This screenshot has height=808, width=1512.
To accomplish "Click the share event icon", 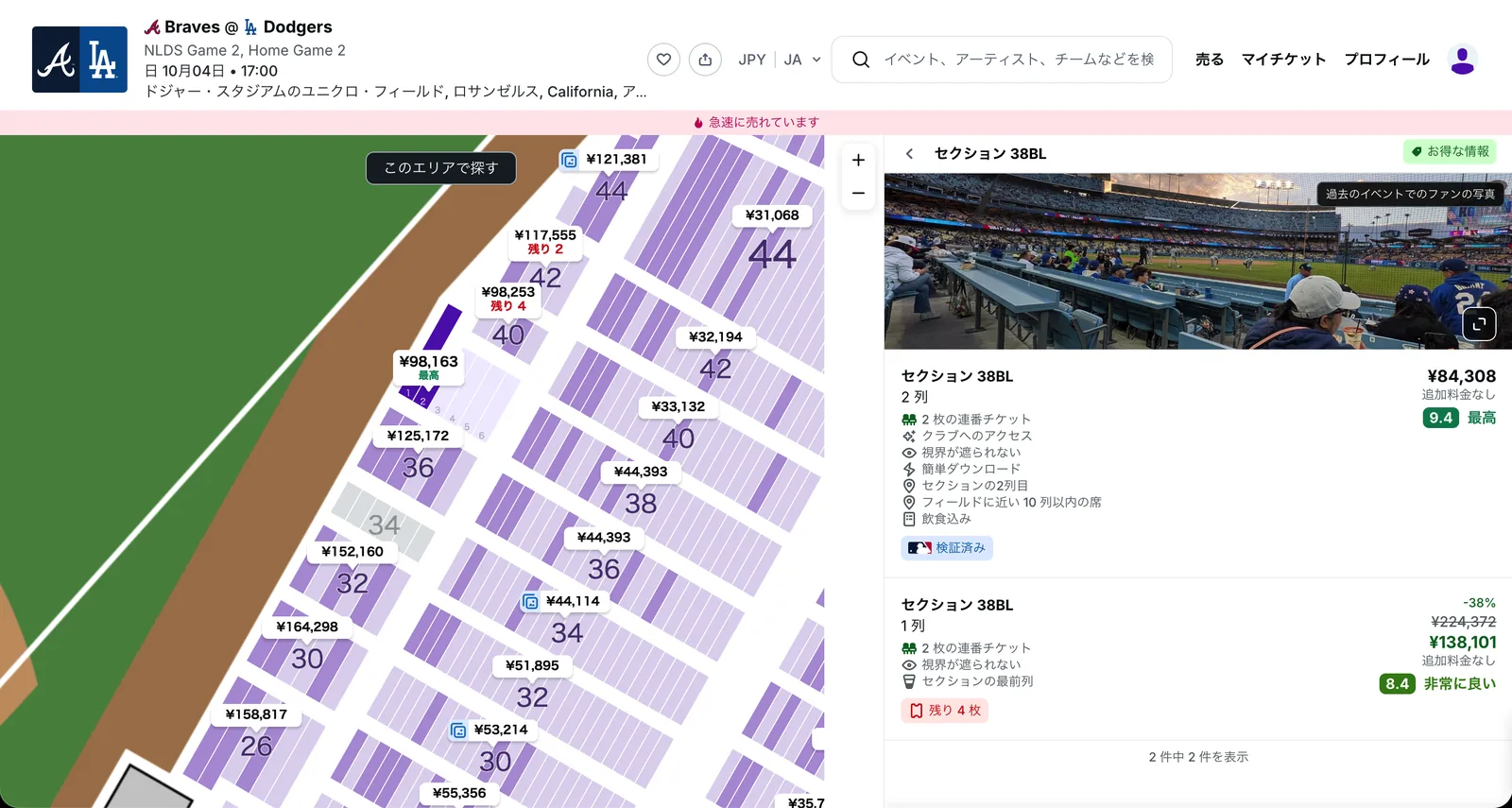I will pos(705,60).
